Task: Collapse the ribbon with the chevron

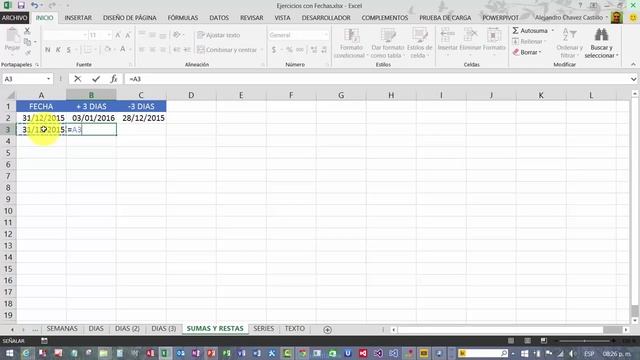Action: (633, 64)
